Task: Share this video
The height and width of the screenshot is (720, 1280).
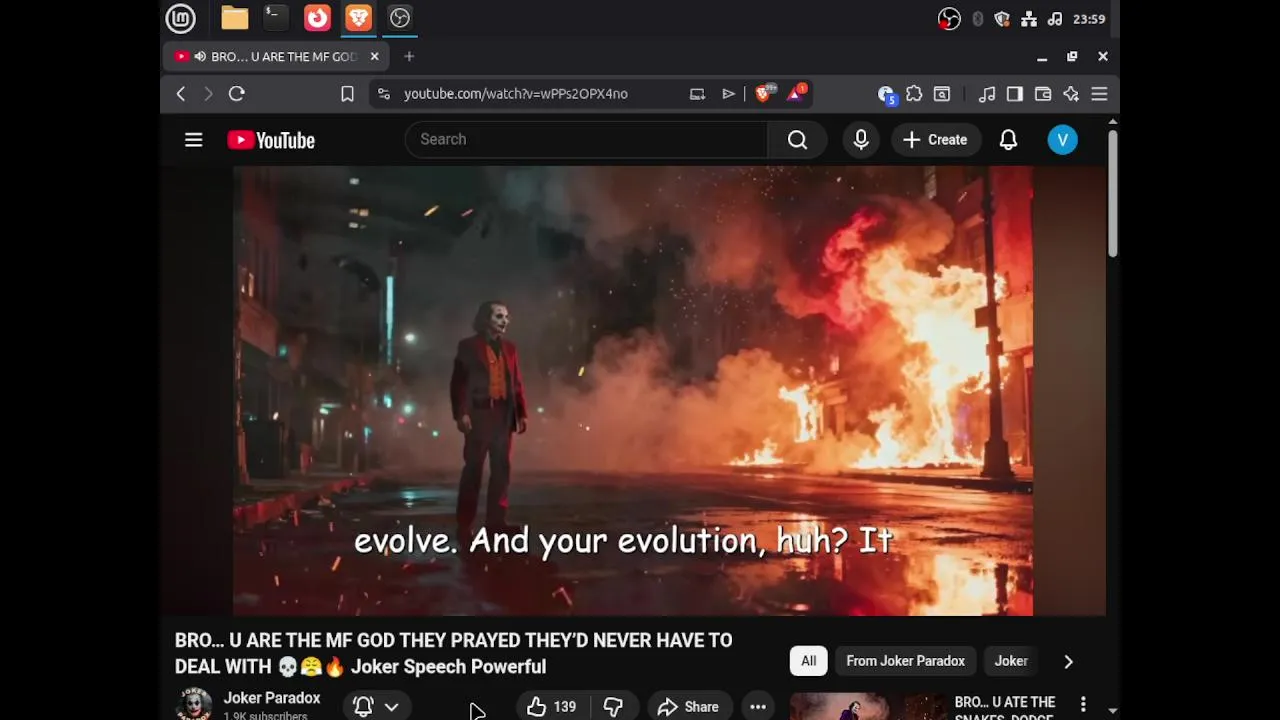Action: pyautogui.click(x=688, y=706)
